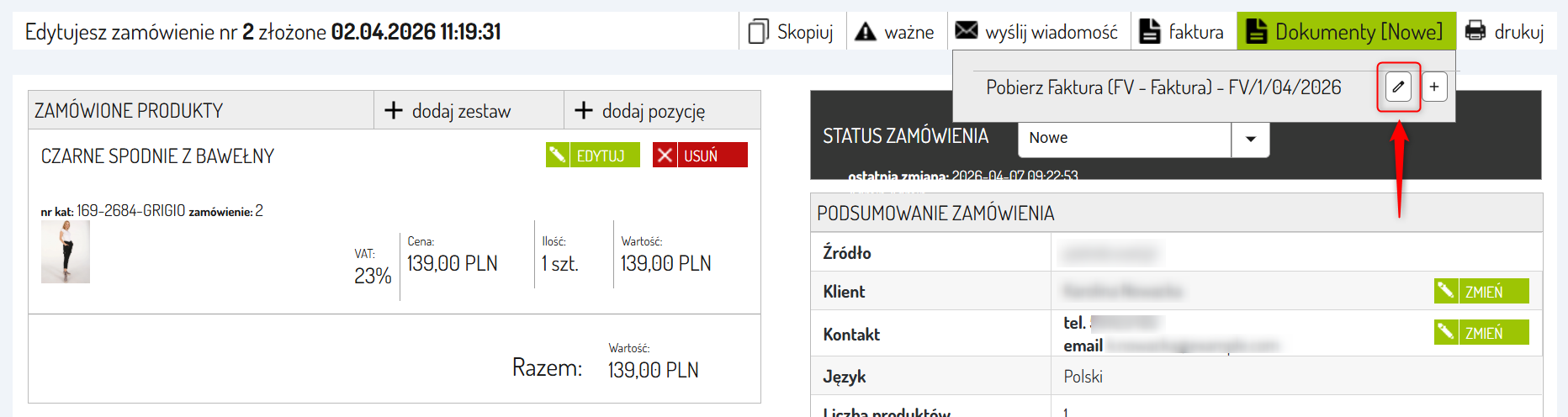Click the pencil edit icon beside invoice FV/1/04/2026
Screen dimensions: 1568x417
coord(1398,87)
